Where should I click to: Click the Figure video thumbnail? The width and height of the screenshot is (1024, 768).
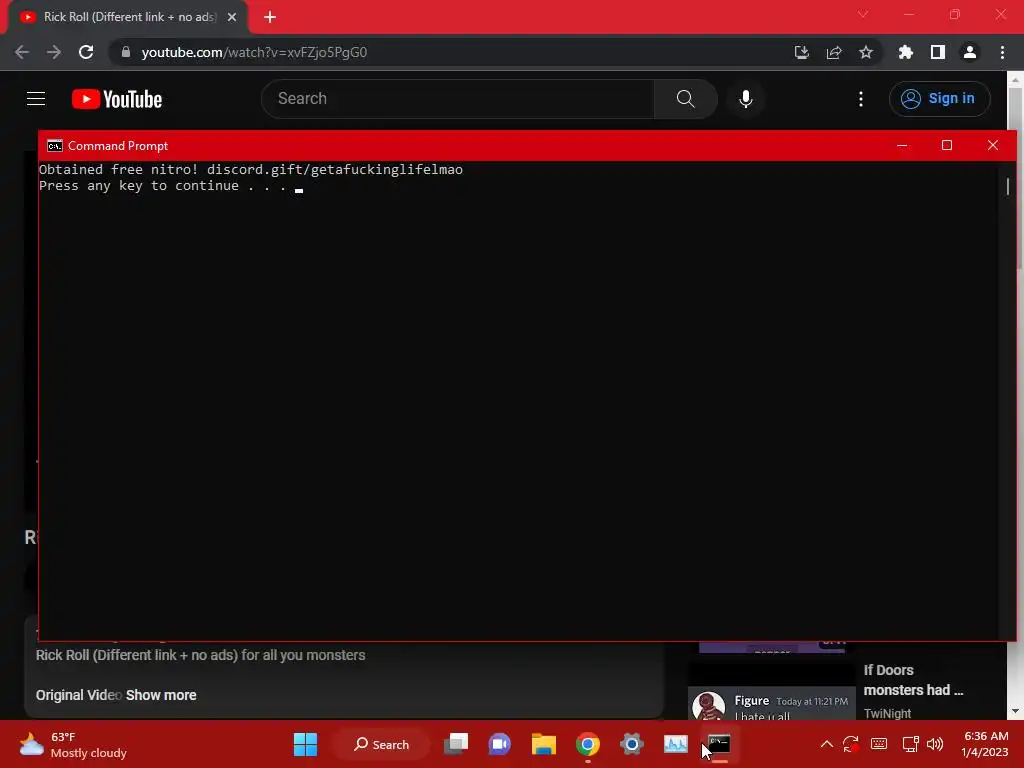(771, 693)
